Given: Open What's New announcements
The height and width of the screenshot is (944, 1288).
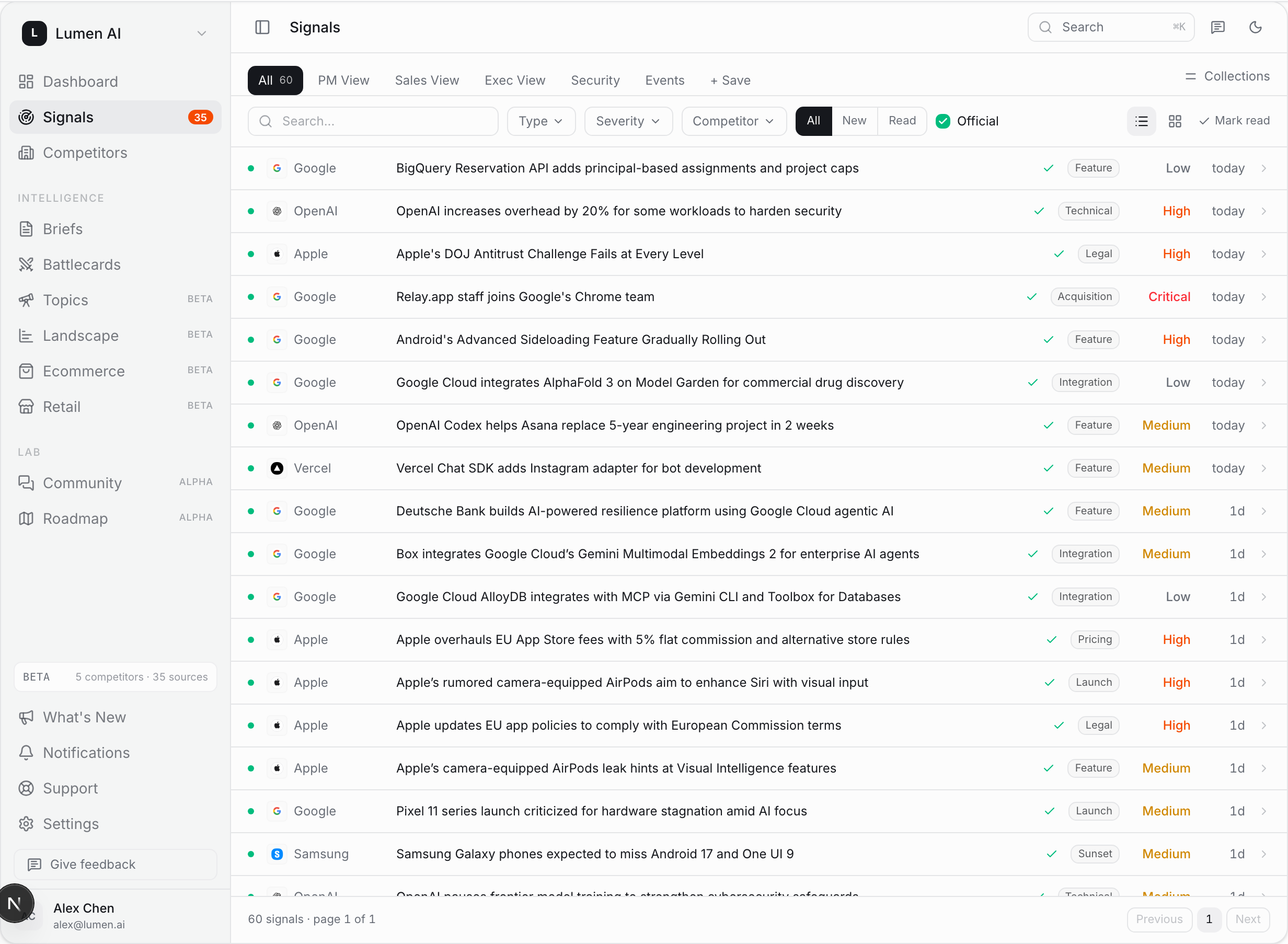Looking at the screenshot, I should pos(116,717).
